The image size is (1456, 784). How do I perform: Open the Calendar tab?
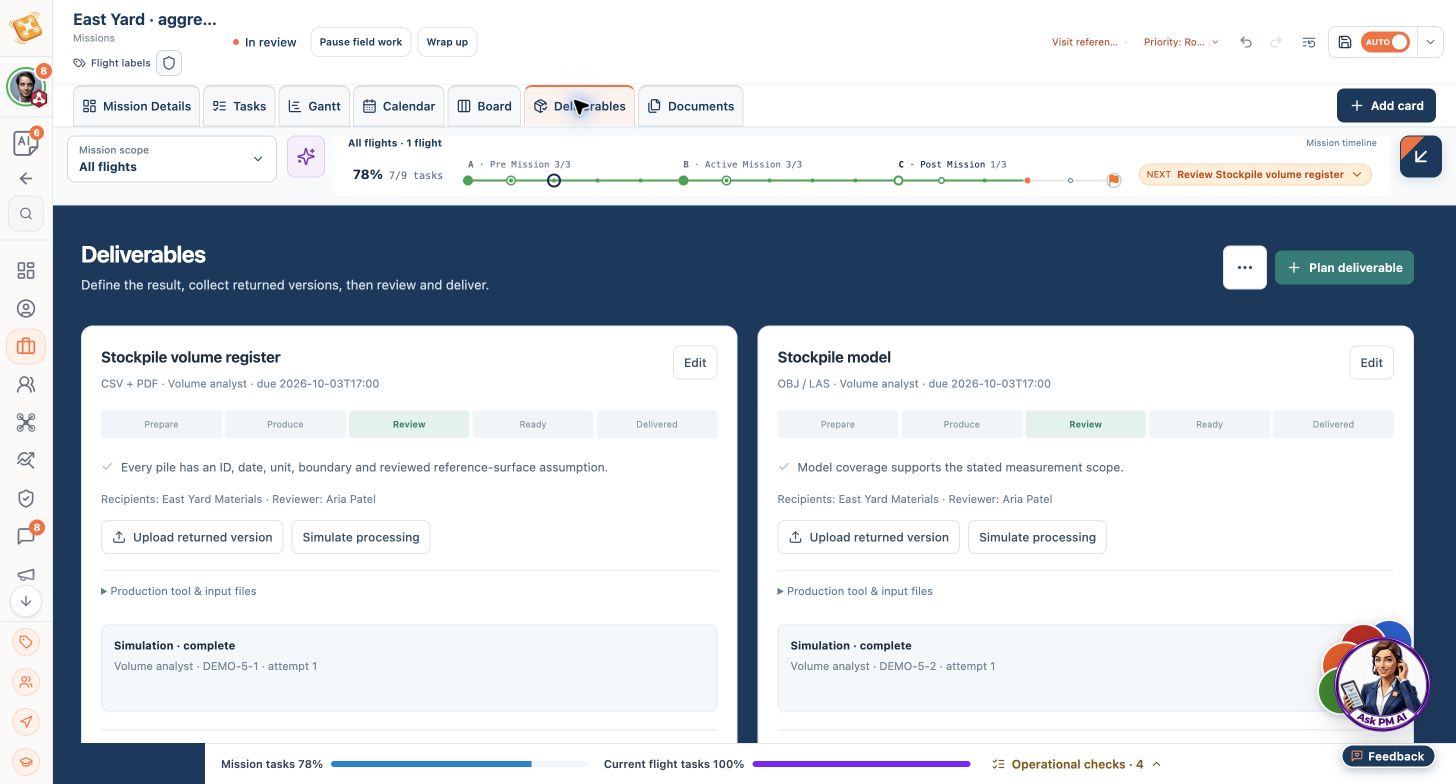click(x=399, y=106)
